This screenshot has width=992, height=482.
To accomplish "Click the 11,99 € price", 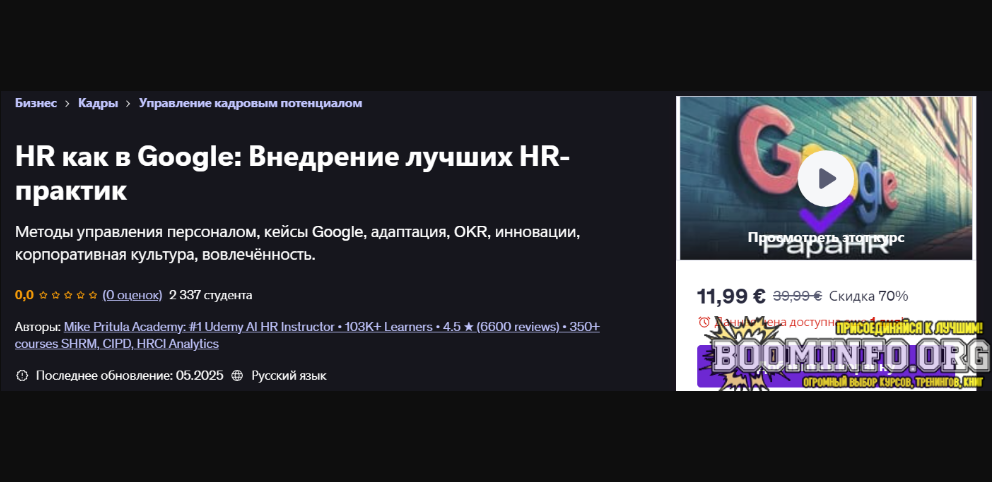I will point(731,296).
